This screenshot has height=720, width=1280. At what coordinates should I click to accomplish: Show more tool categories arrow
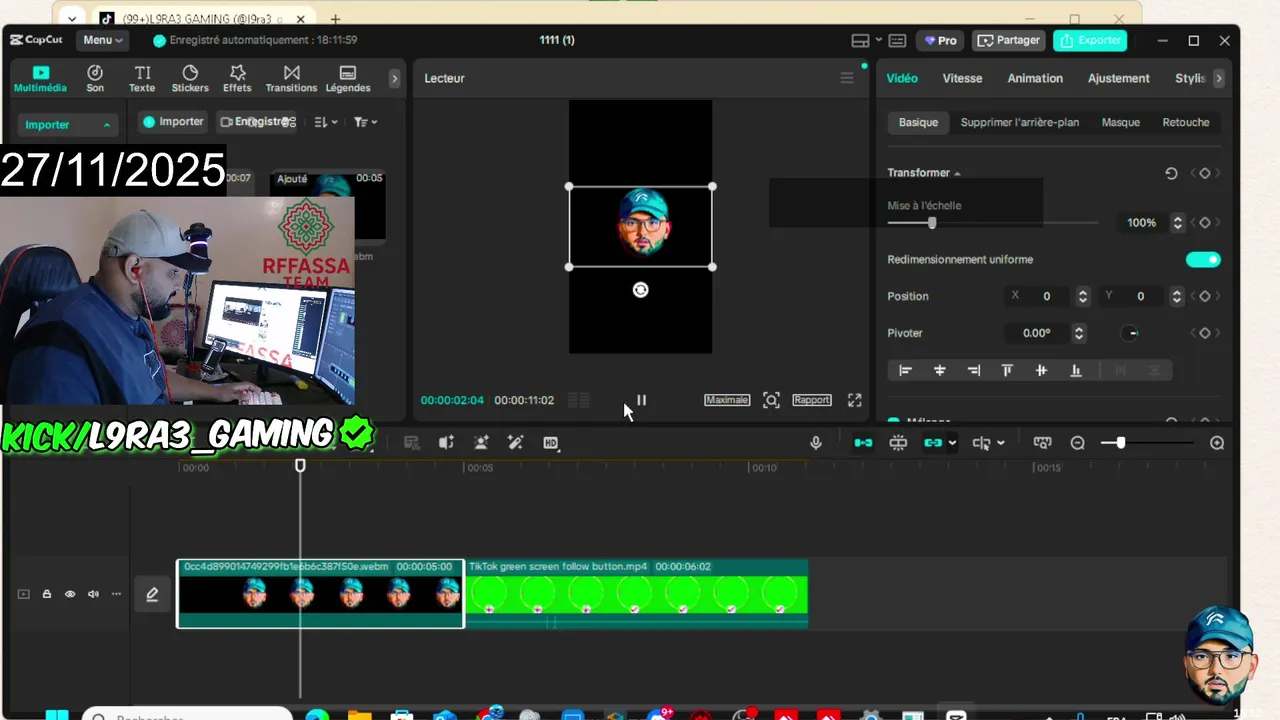(394, 78)
